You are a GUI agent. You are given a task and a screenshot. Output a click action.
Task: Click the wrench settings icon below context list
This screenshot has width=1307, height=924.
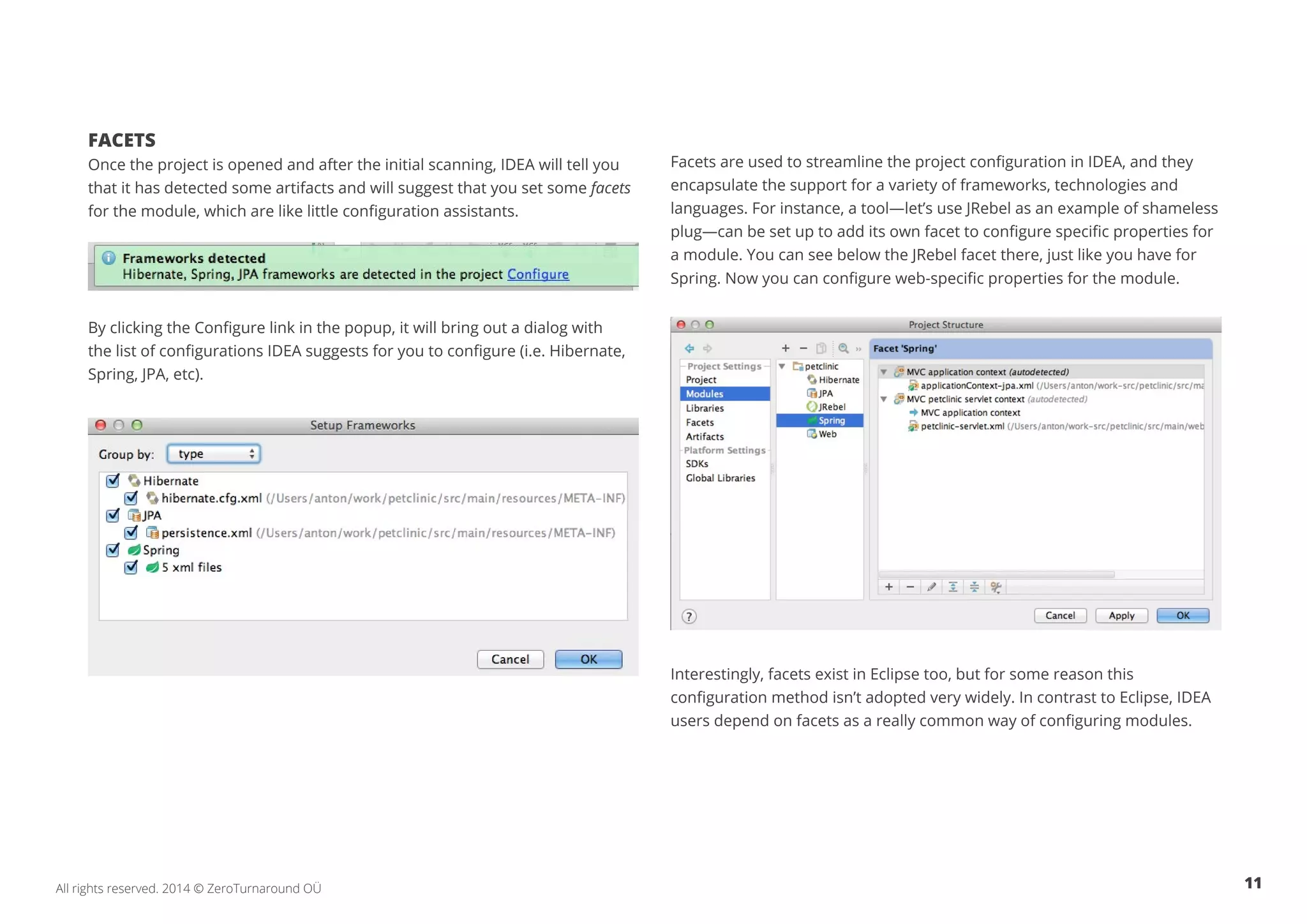coord(996,587)
